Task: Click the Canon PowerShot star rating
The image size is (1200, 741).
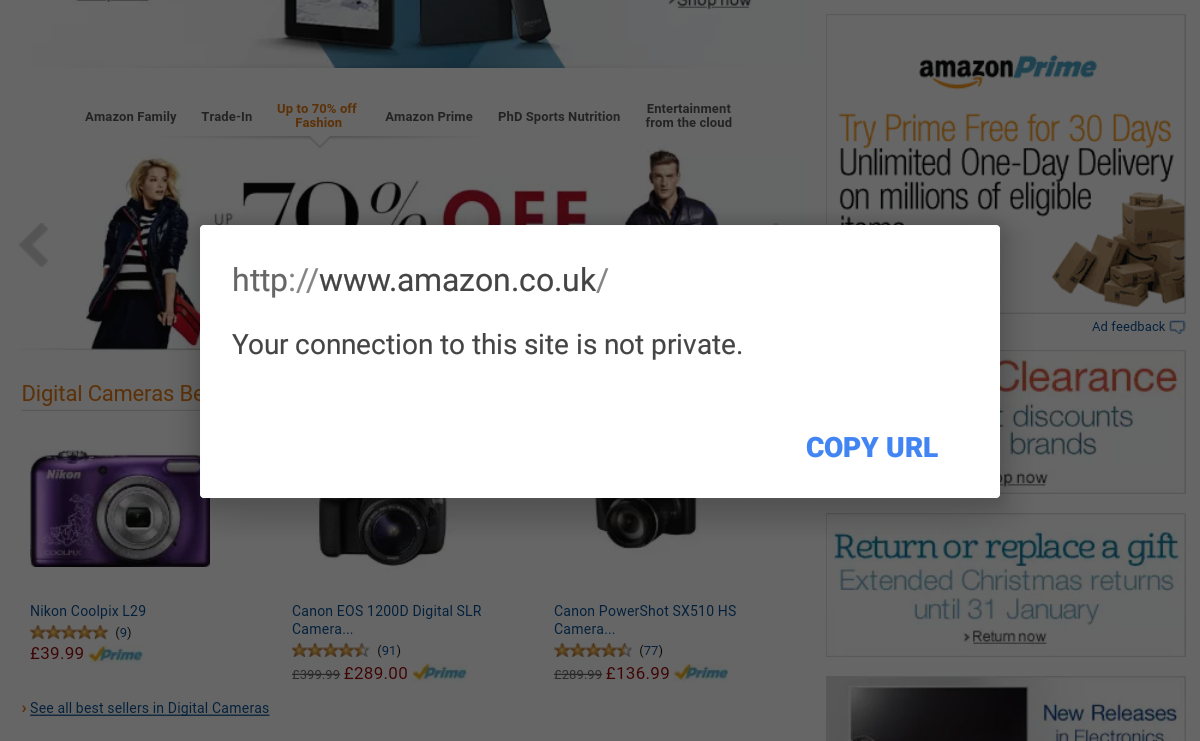Action: 592,651
